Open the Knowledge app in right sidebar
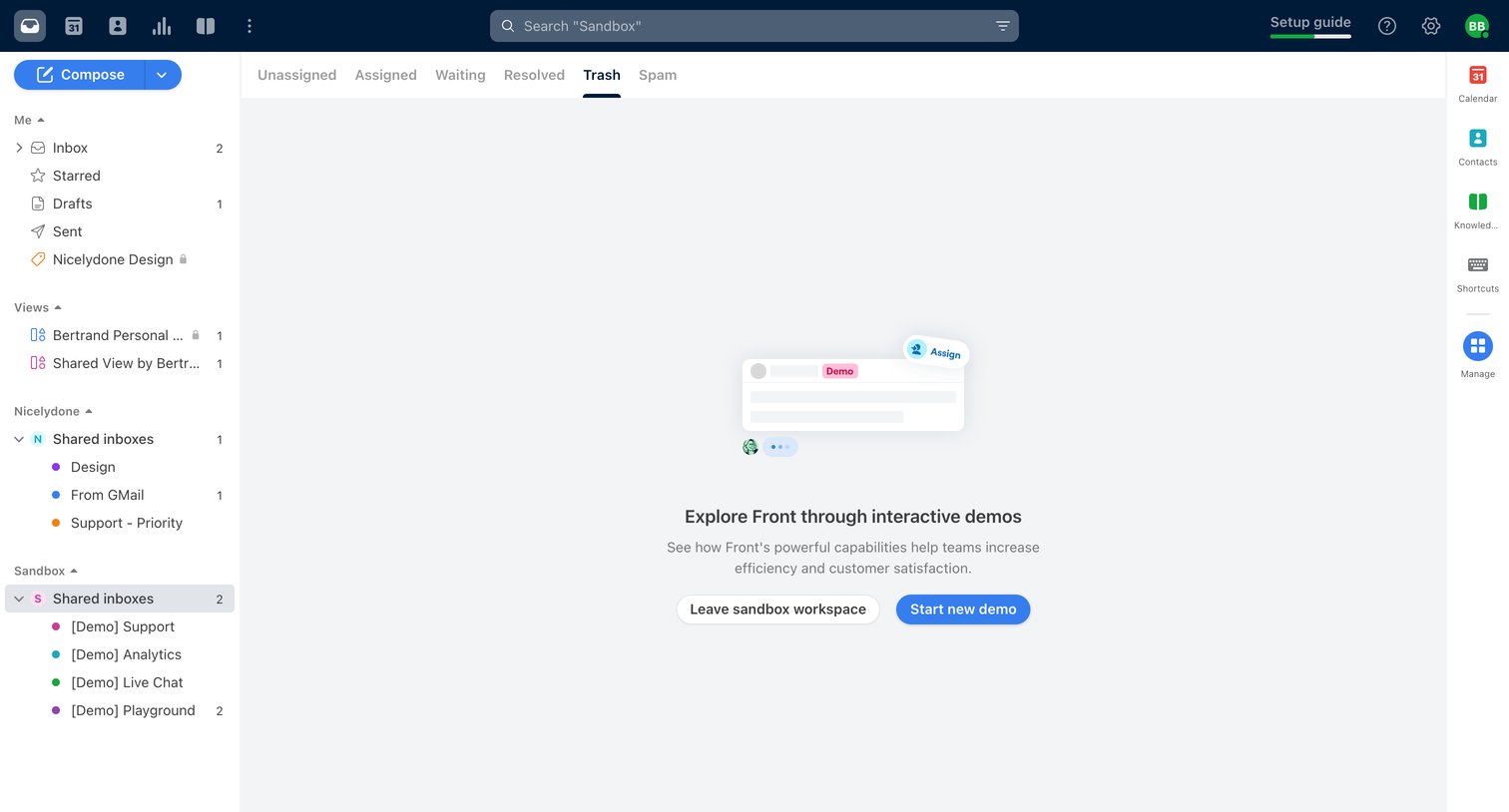The height and width of the screenshot is (812, 1509). pyautogui.click(x=1478, y=209)
